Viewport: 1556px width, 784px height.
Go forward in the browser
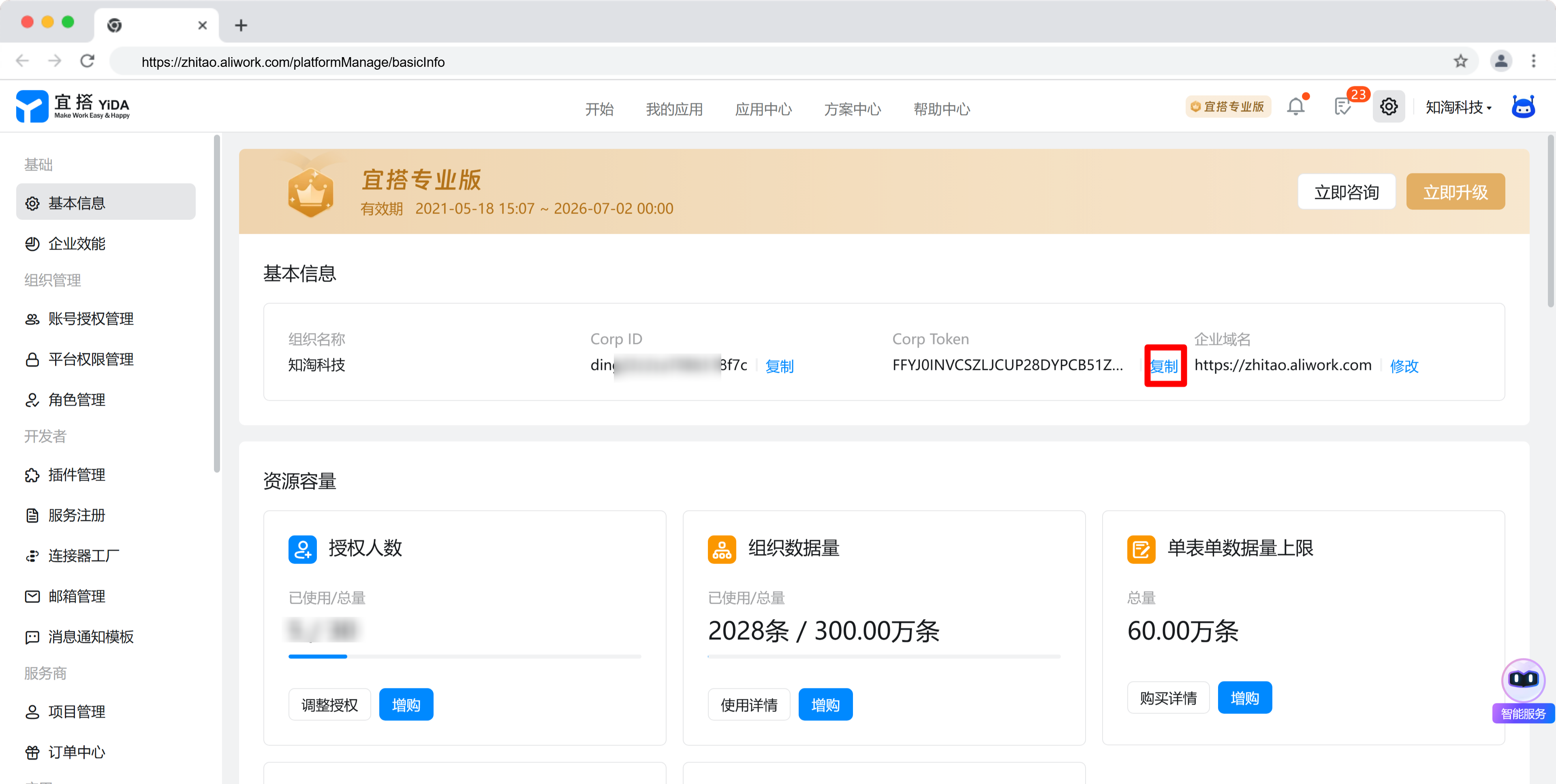(x=55, y=61)
